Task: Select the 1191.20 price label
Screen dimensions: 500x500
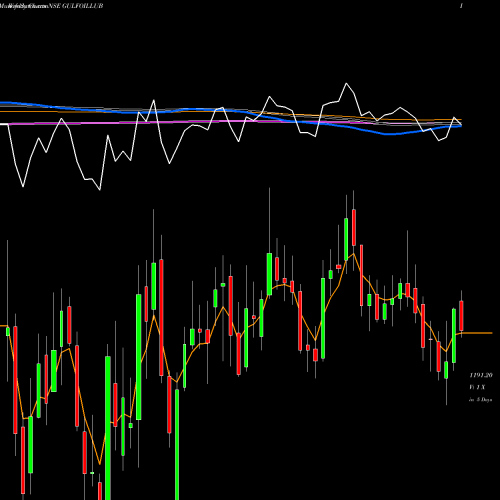Action: coord(481,375)
